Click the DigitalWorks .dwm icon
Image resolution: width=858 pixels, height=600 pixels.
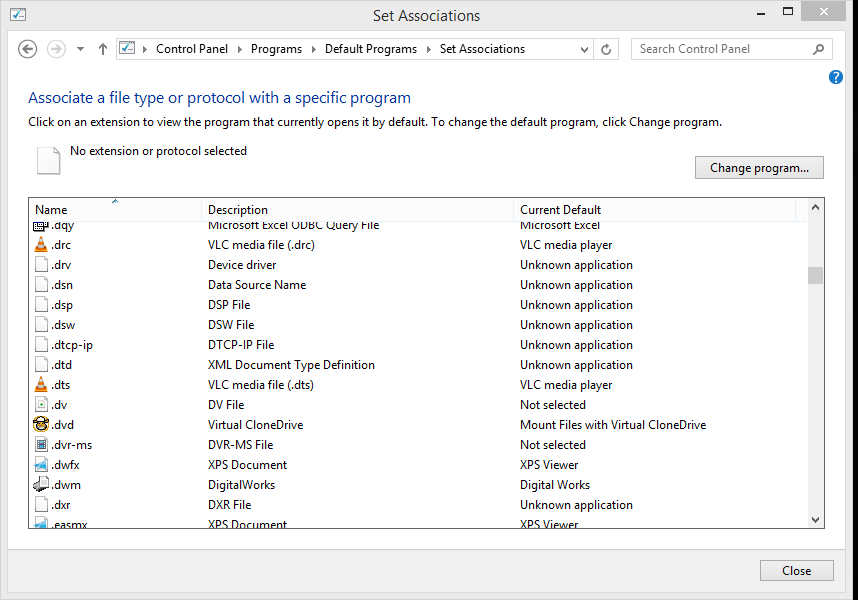click(41, 485)
